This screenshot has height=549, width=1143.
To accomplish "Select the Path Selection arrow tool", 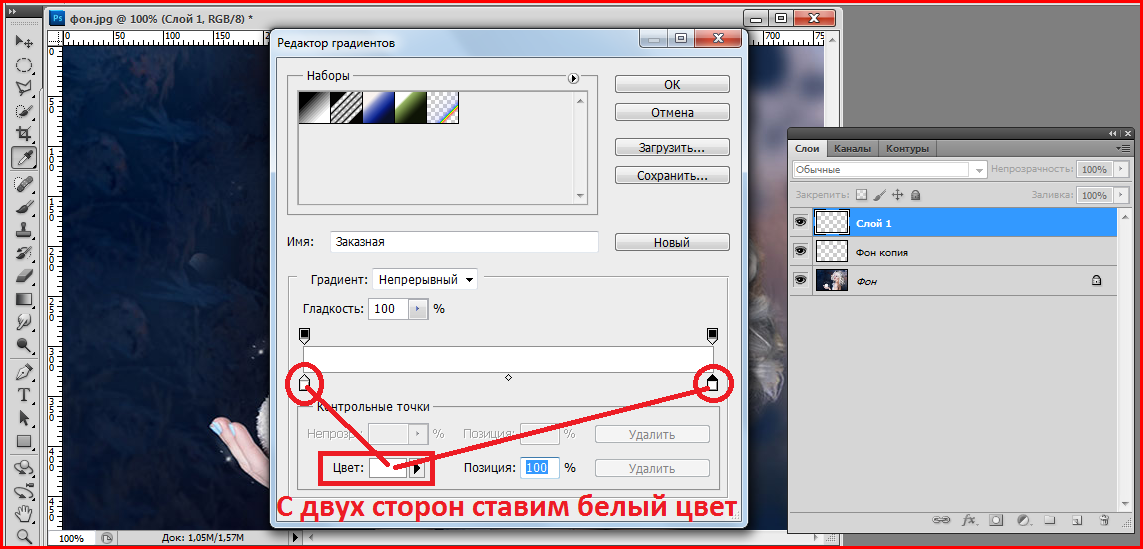I will tap(23, 418).
